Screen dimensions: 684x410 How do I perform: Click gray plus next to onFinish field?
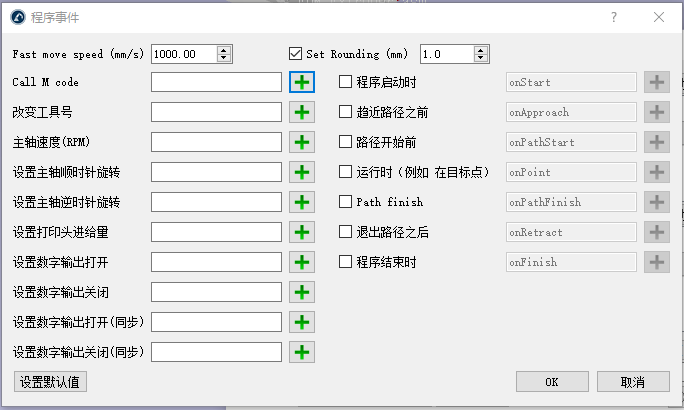[657, 262]
